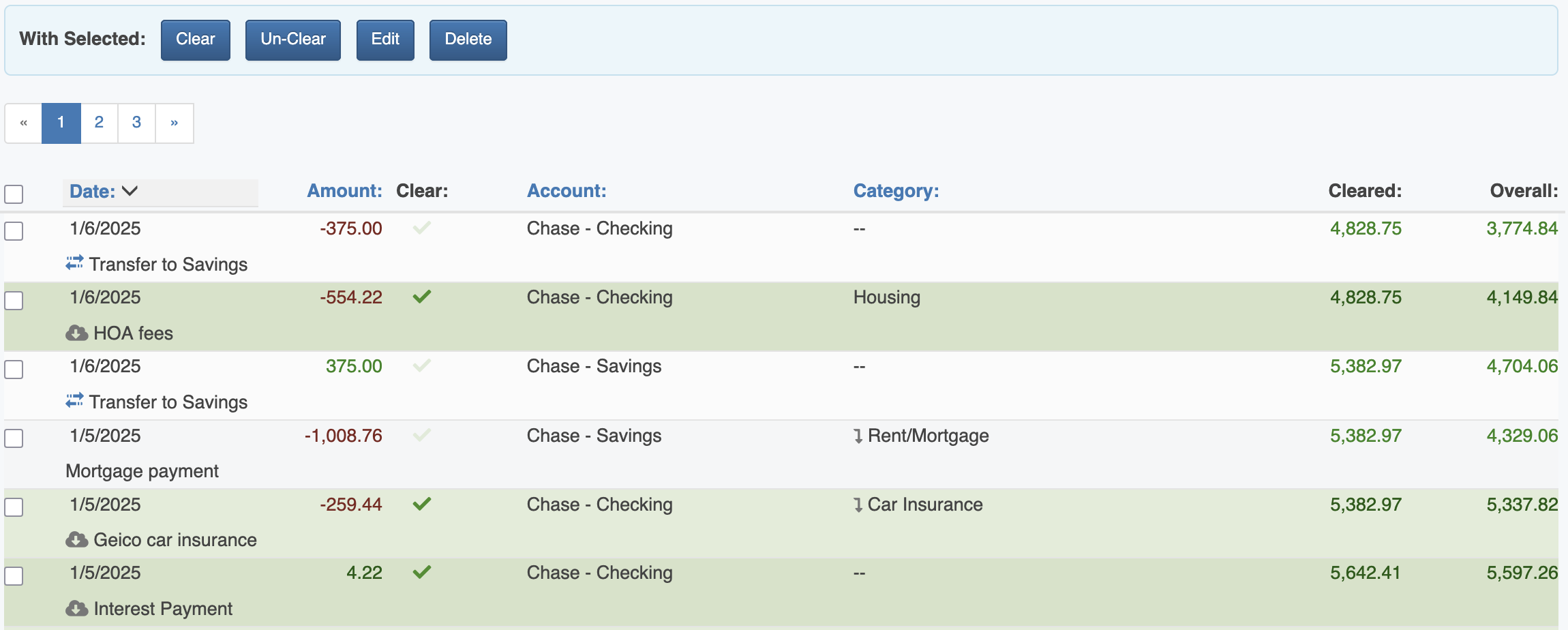Click the cloud icon next to Geico car insurance
The width and height of the screenshot is (1568, 630).
coord(76,540)
